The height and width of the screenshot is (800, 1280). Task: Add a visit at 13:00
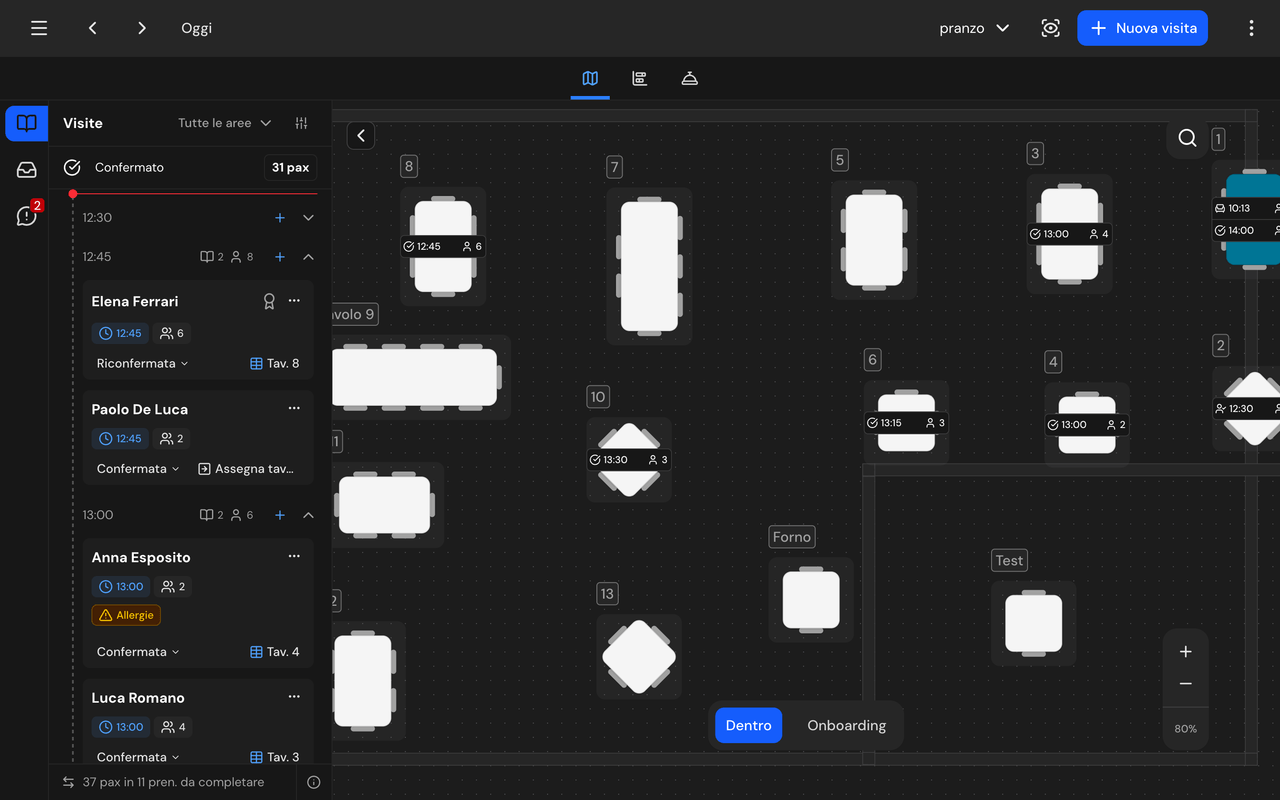280,515
